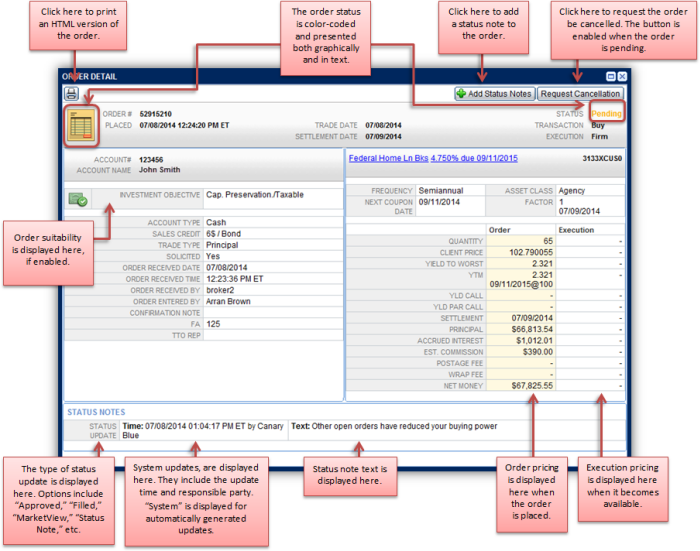Click the Pending status text
Viewport: 700px width, 551px height.
coord(606,114)
